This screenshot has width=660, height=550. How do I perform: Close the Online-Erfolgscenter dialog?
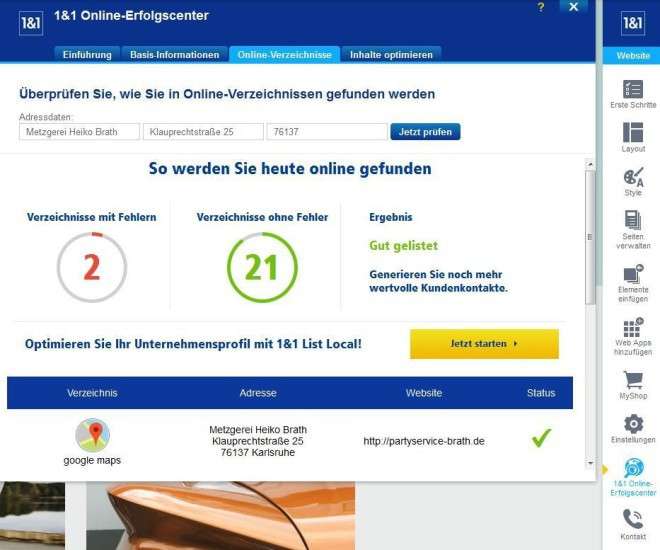click(573, 7)
